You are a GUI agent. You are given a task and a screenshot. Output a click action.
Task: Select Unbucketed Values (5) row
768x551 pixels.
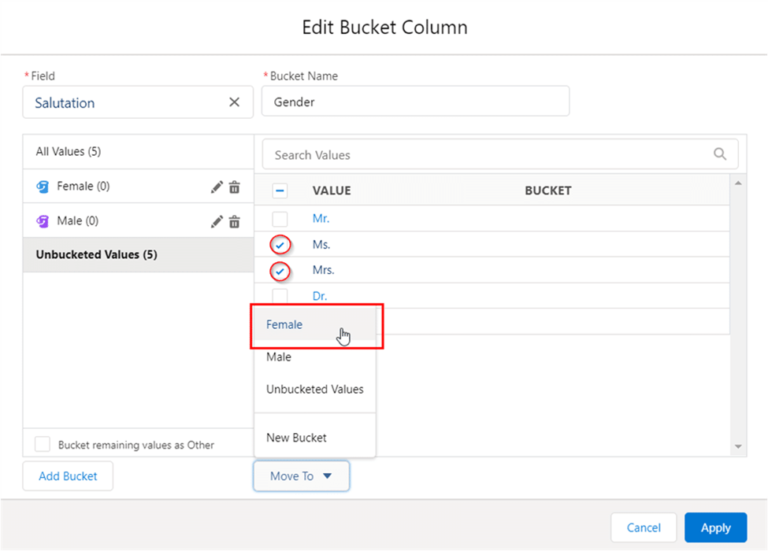pyautogui.click(x=138, y=255)
